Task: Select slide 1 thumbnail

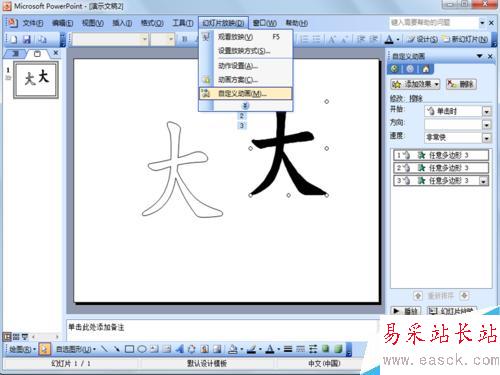Action: click(x=36, y=79)
